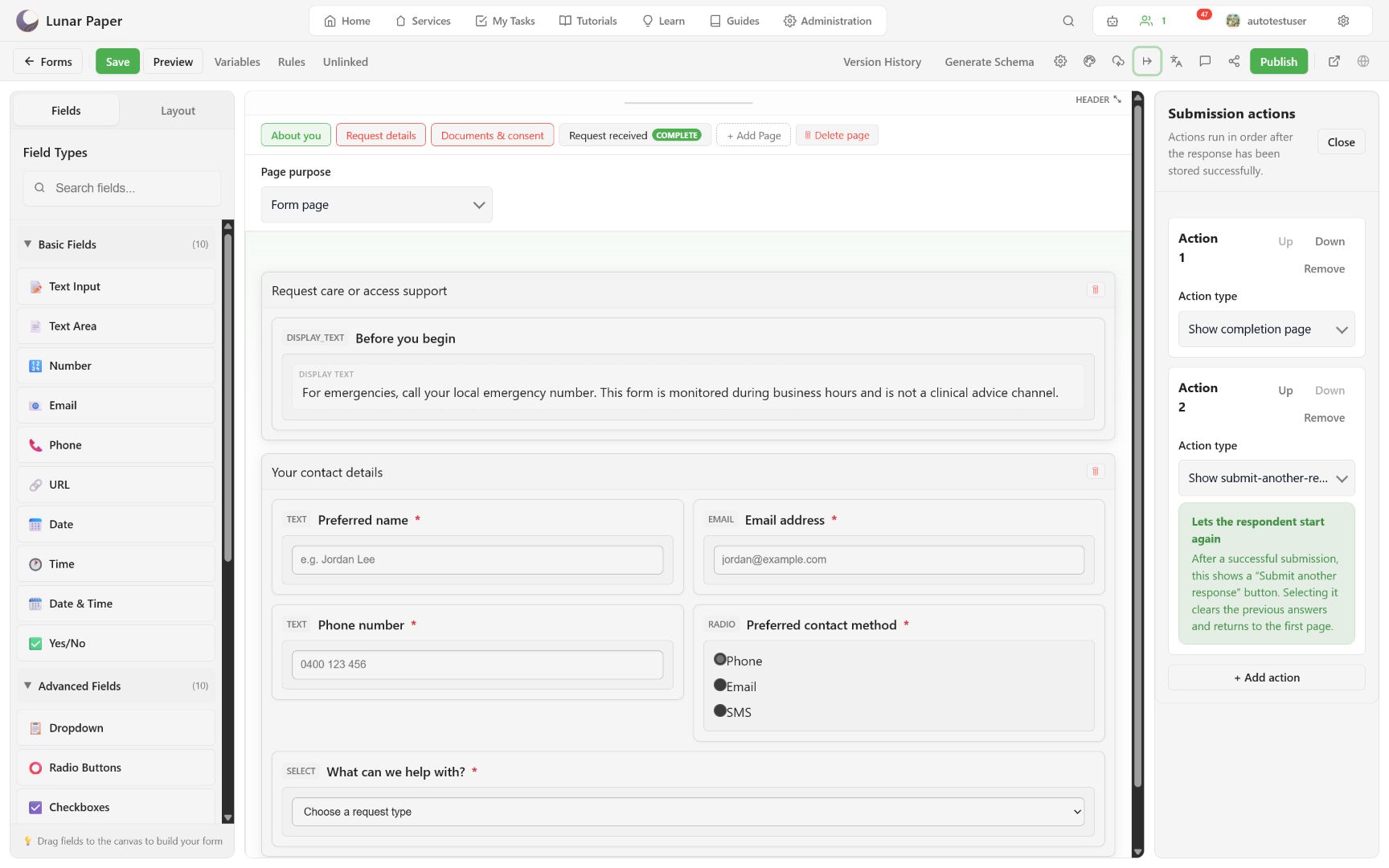Remove Action 2
Viewport: 1389px width, 868px height.
pyautogui.click(x=1324, y=418)
